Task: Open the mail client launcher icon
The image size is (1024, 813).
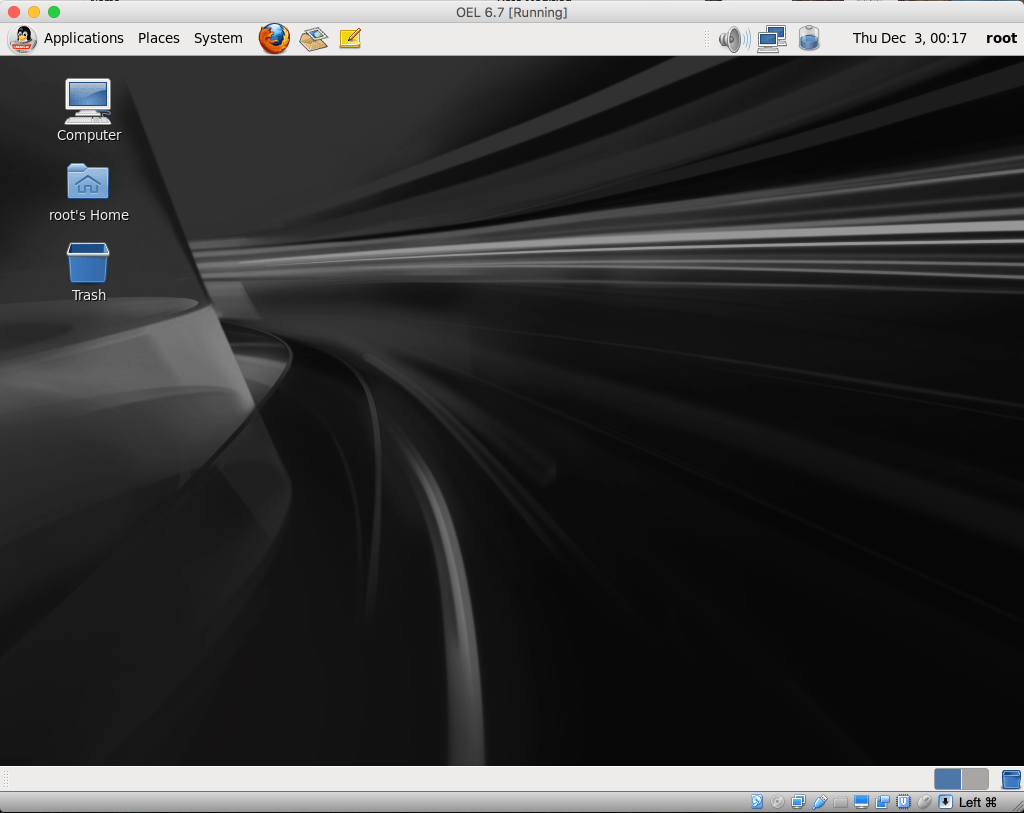Action: (313, 39)
